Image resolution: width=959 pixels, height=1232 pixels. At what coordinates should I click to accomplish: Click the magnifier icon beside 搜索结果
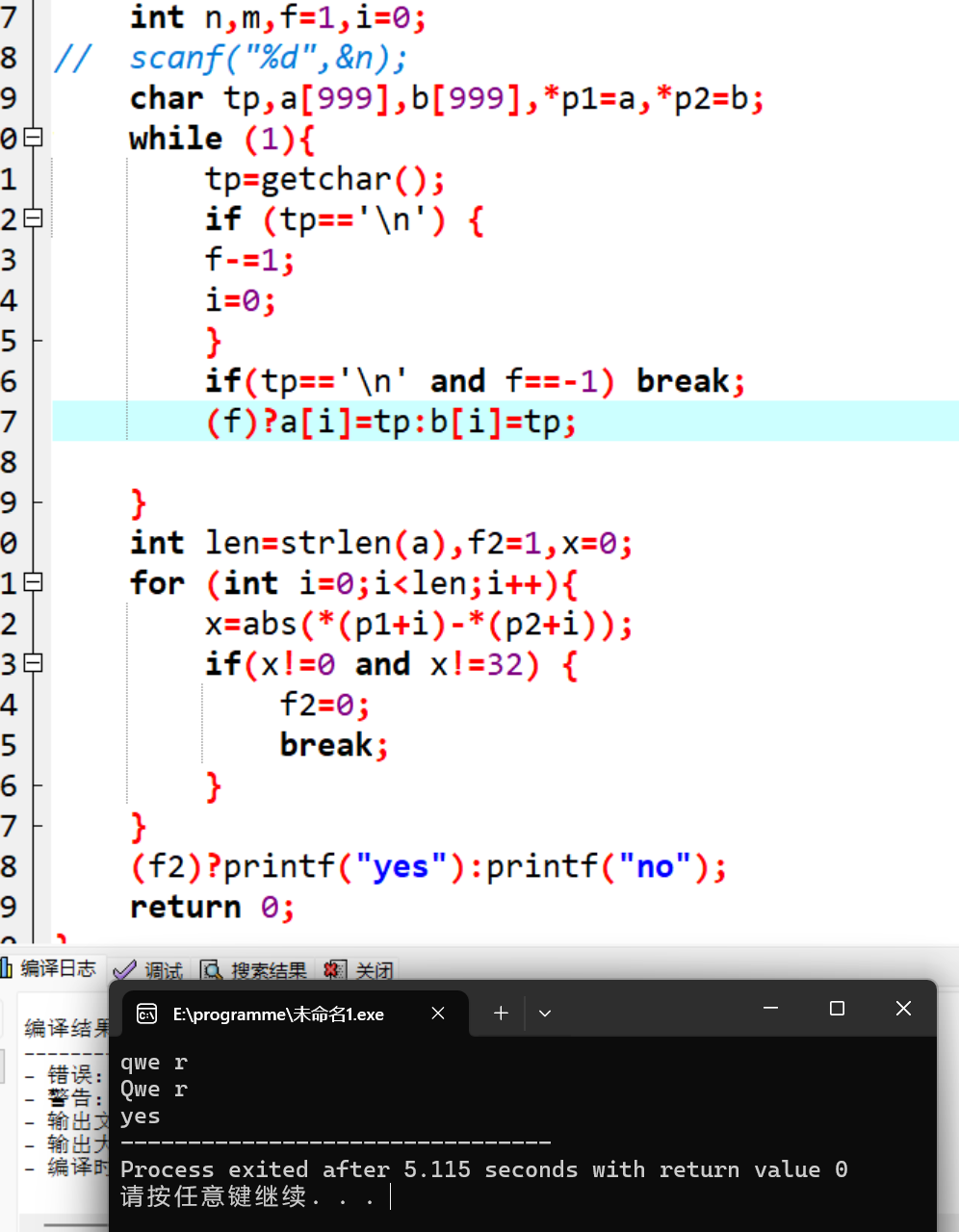point(211,970)
